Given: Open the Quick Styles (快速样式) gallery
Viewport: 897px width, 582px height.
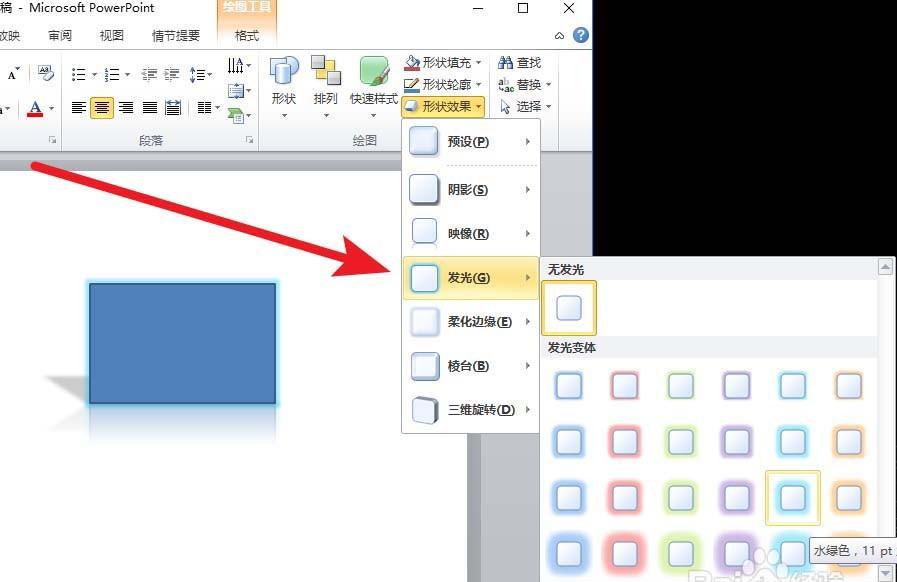Looking at the screenshot, I should click(372, 82).
